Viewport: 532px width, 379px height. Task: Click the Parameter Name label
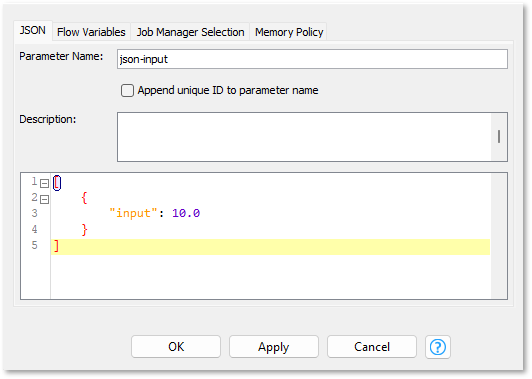click(x=61, y=56)
